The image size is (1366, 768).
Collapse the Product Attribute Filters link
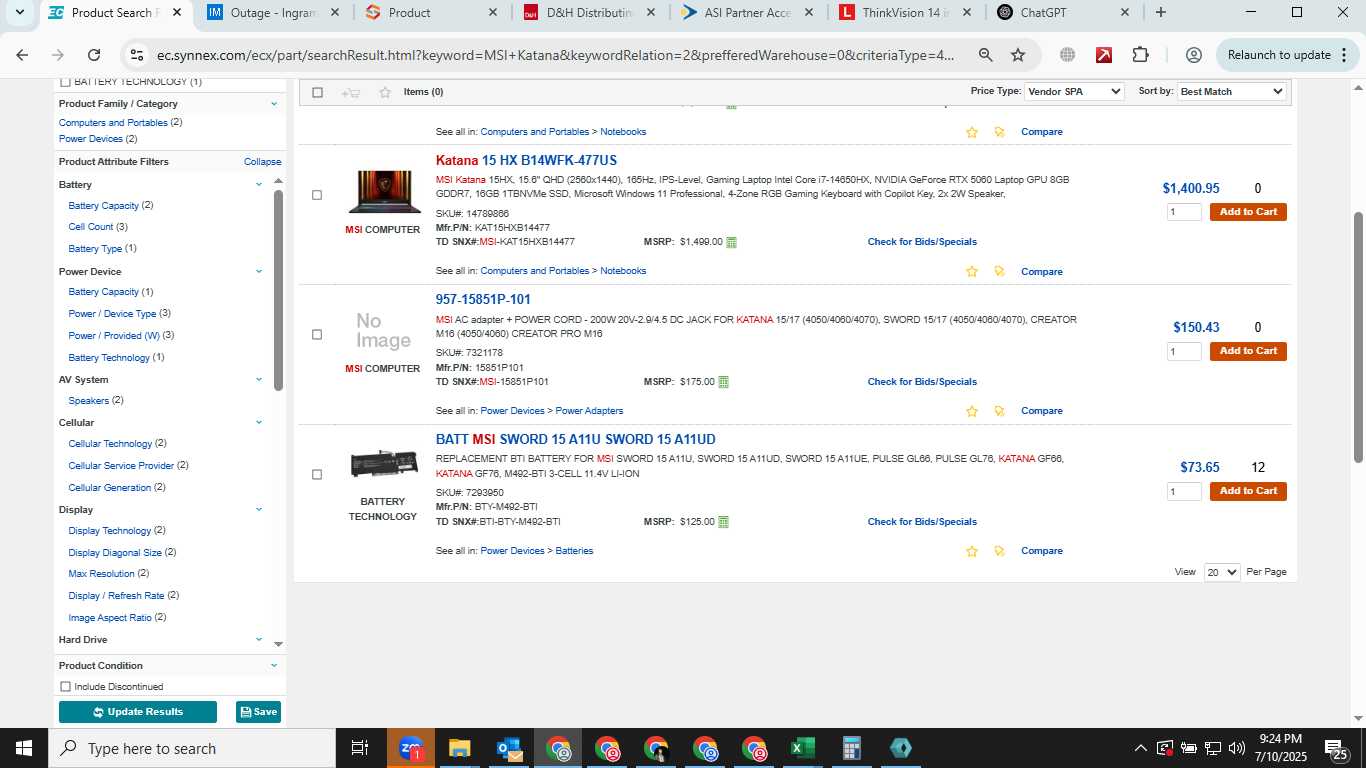coord(262,162)
